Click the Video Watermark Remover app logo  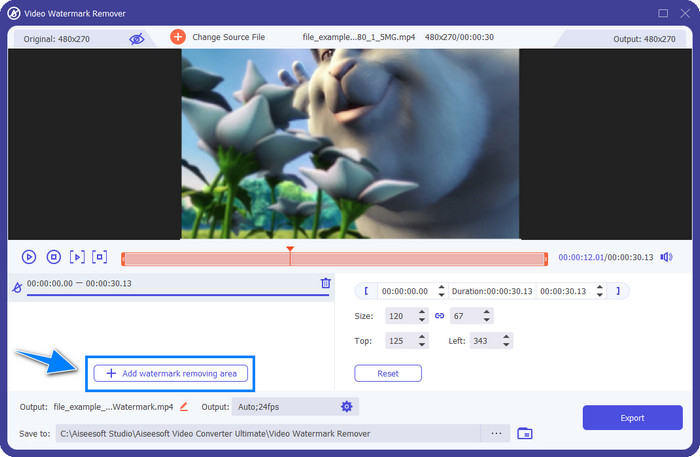(14, 13)
